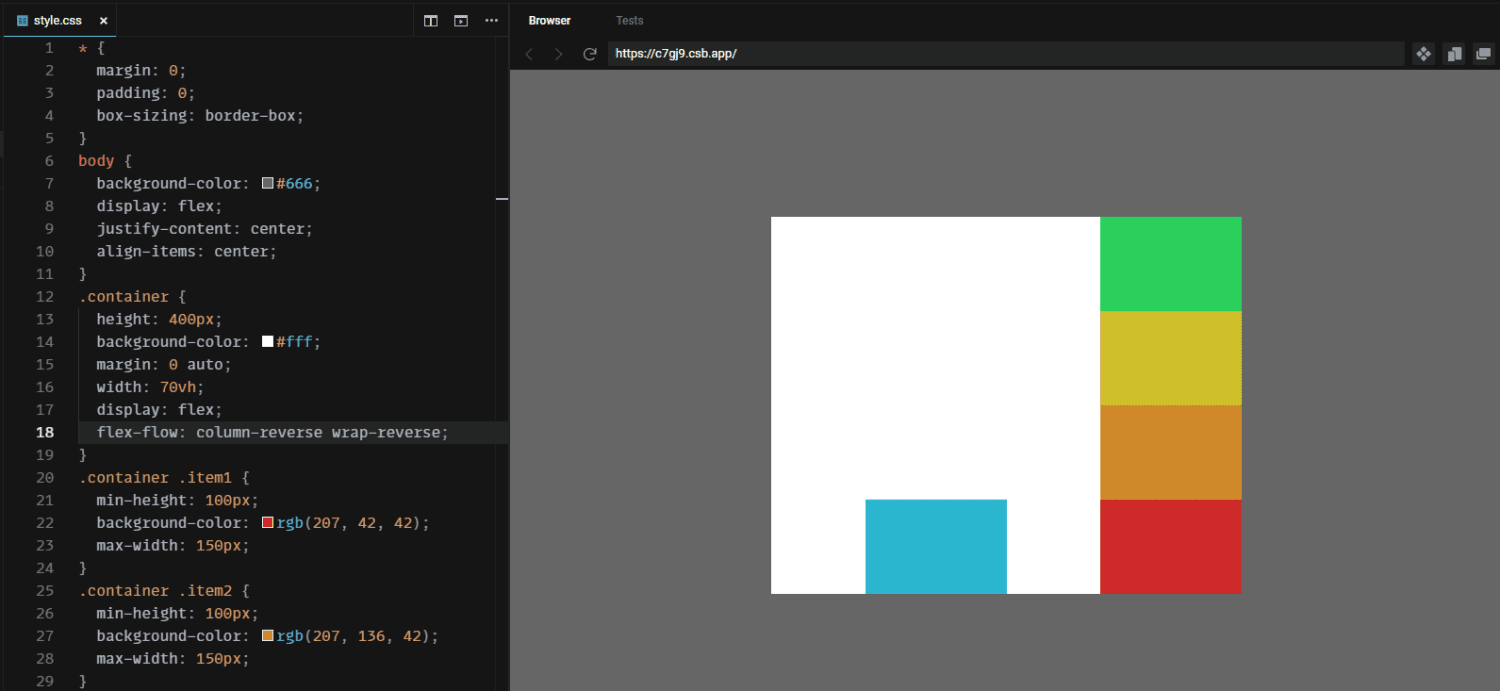
Task: Click the 'body {' selector line
Action: tap(105, 160)
